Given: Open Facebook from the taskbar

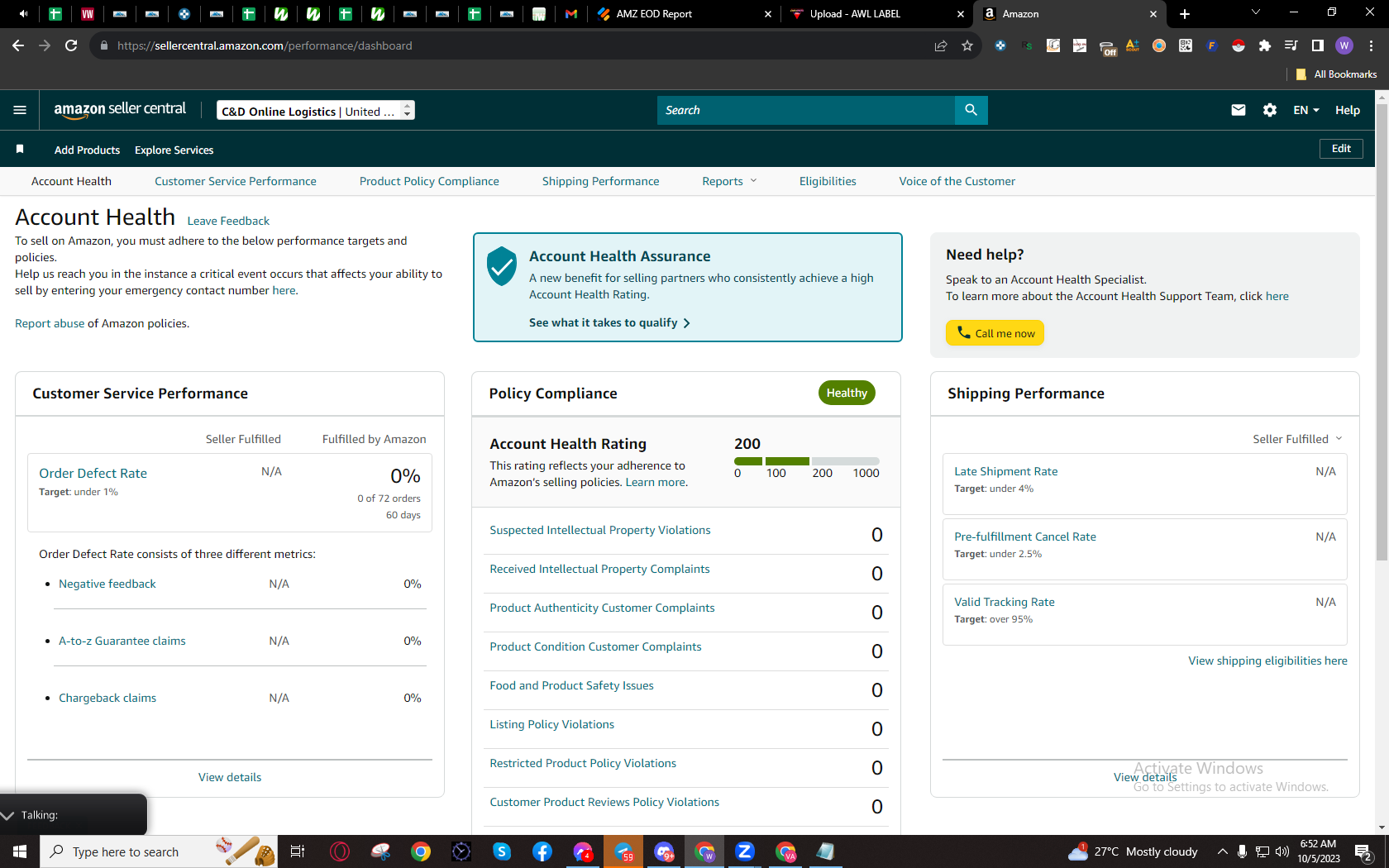Looking at the screenshot, I should (x=542, y=851).
